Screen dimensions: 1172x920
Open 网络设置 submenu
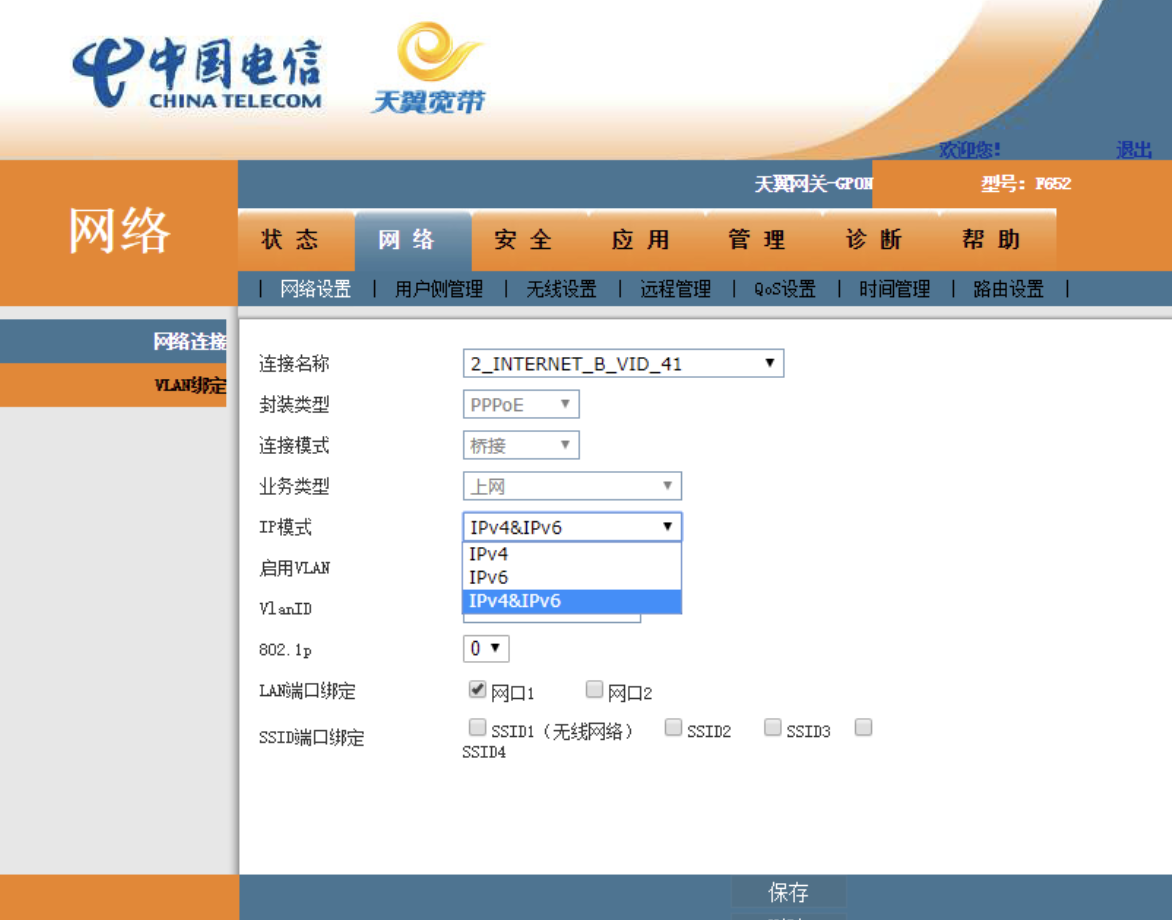315,289
